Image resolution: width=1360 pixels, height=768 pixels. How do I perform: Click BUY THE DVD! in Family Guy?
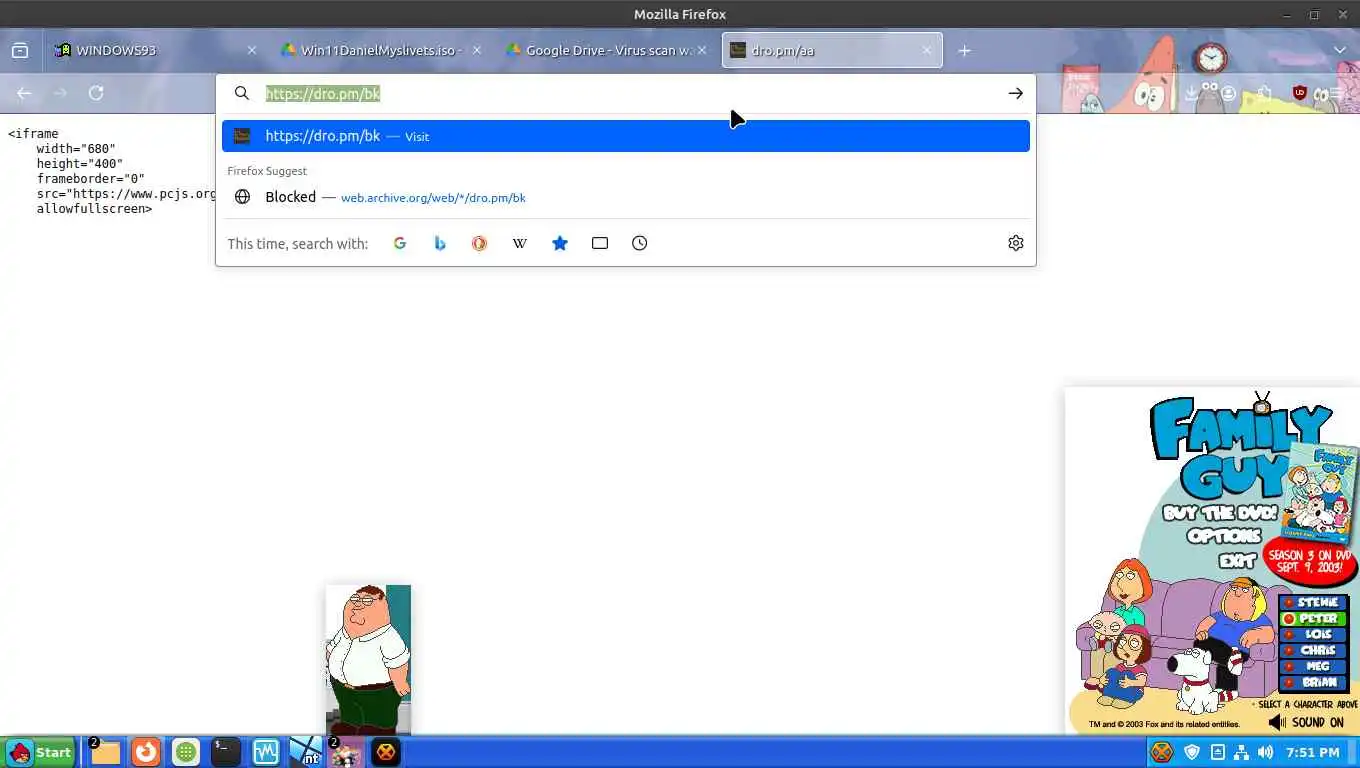coord(1220,513)
